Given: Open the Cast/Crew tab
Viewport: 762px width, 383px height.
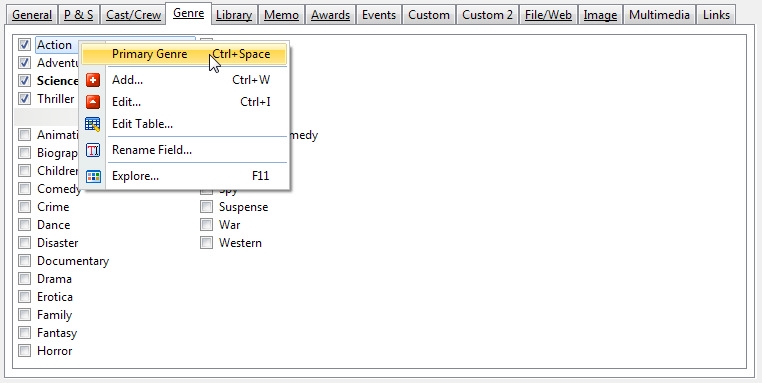Looking at the screenshot, I should point(133,15).
